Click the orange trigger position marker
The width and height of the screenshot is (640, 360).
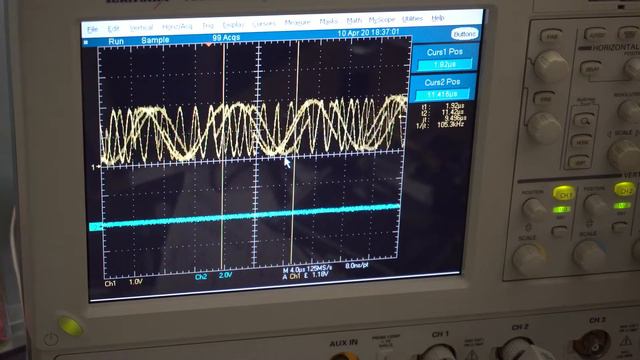click(209, 44)
